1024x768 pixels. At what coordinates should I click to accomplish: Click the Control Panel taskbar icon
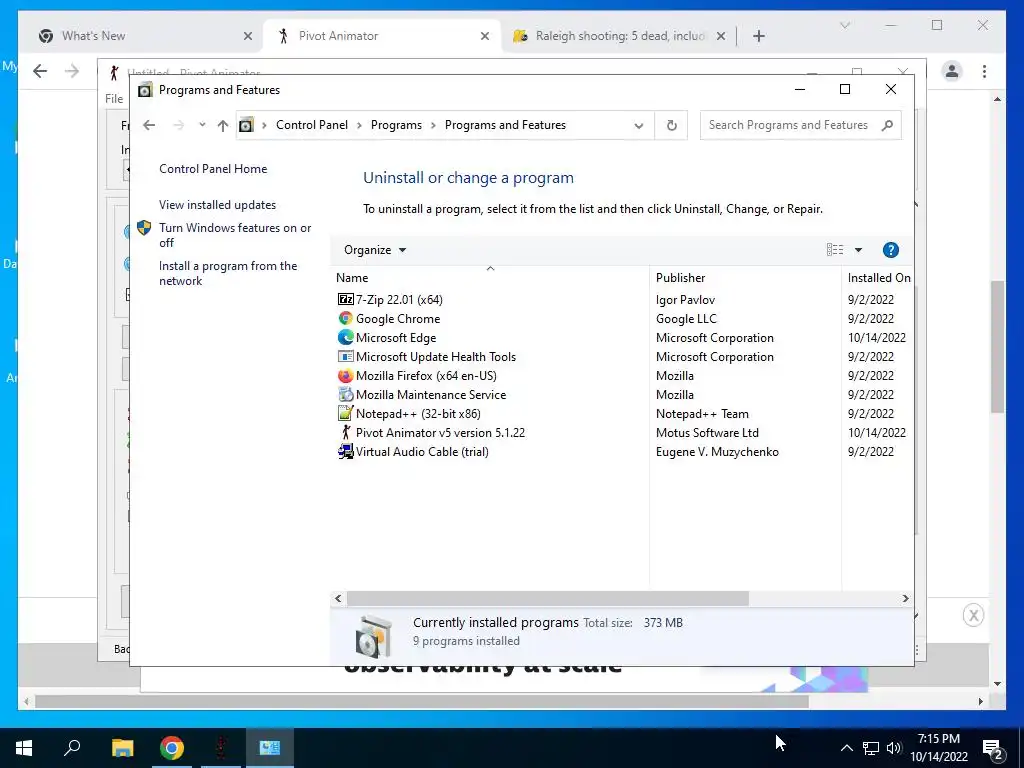coord(270,748)
